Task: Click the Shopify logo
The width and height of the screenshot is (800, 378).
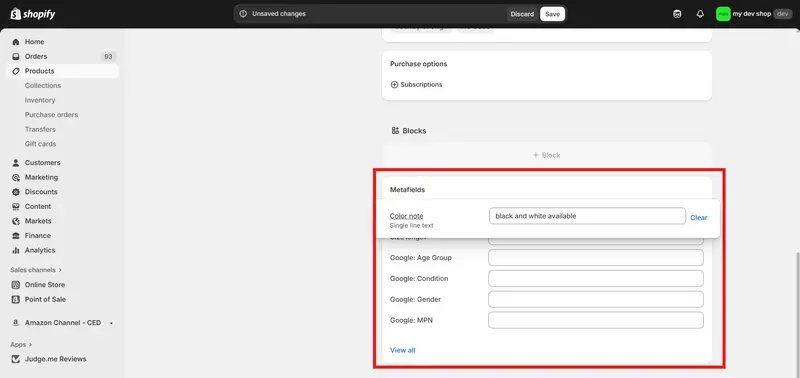Action: (32, 14)
